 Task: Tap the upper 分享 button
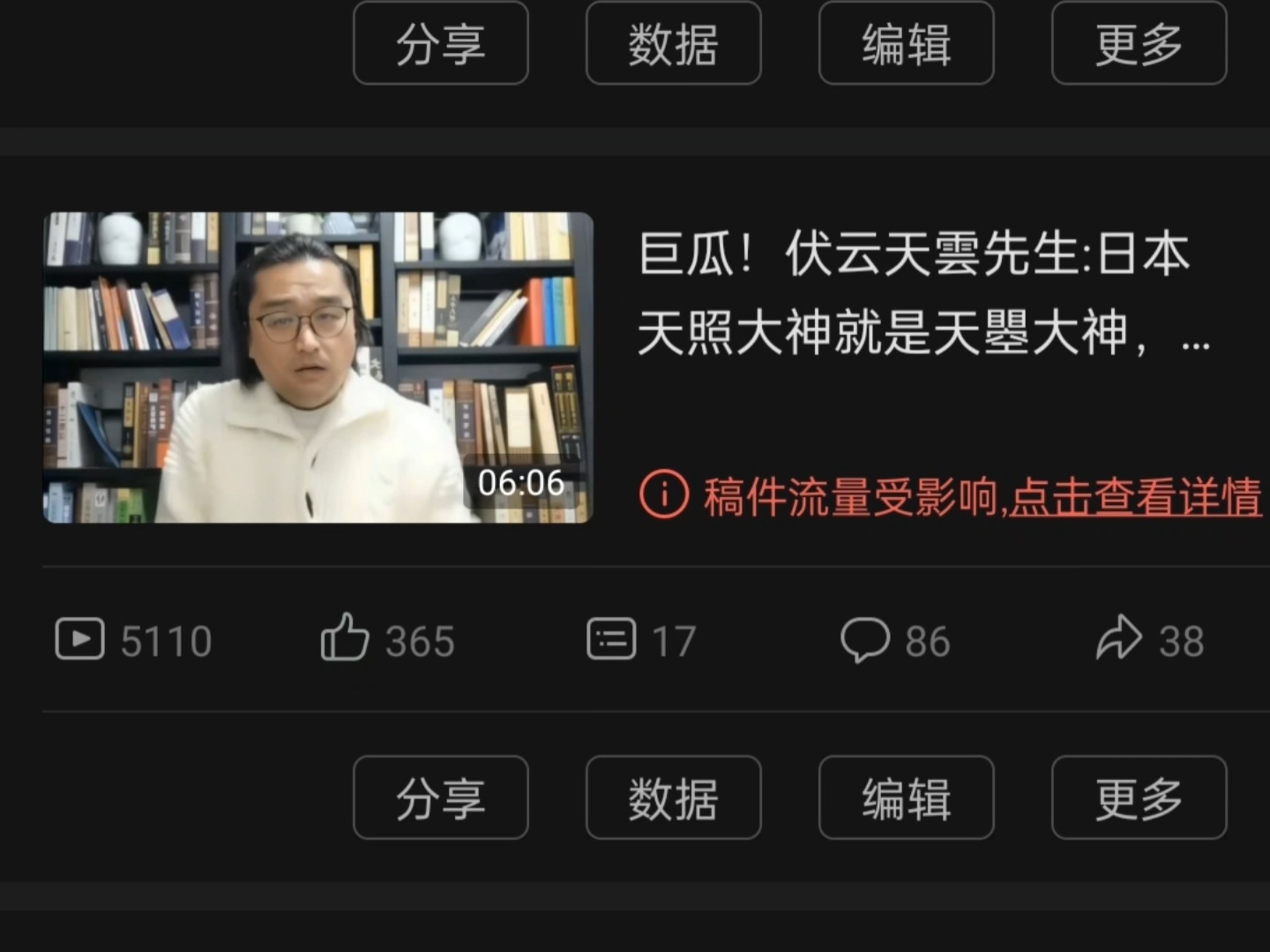pyautogui.click(x=441, y=42)
